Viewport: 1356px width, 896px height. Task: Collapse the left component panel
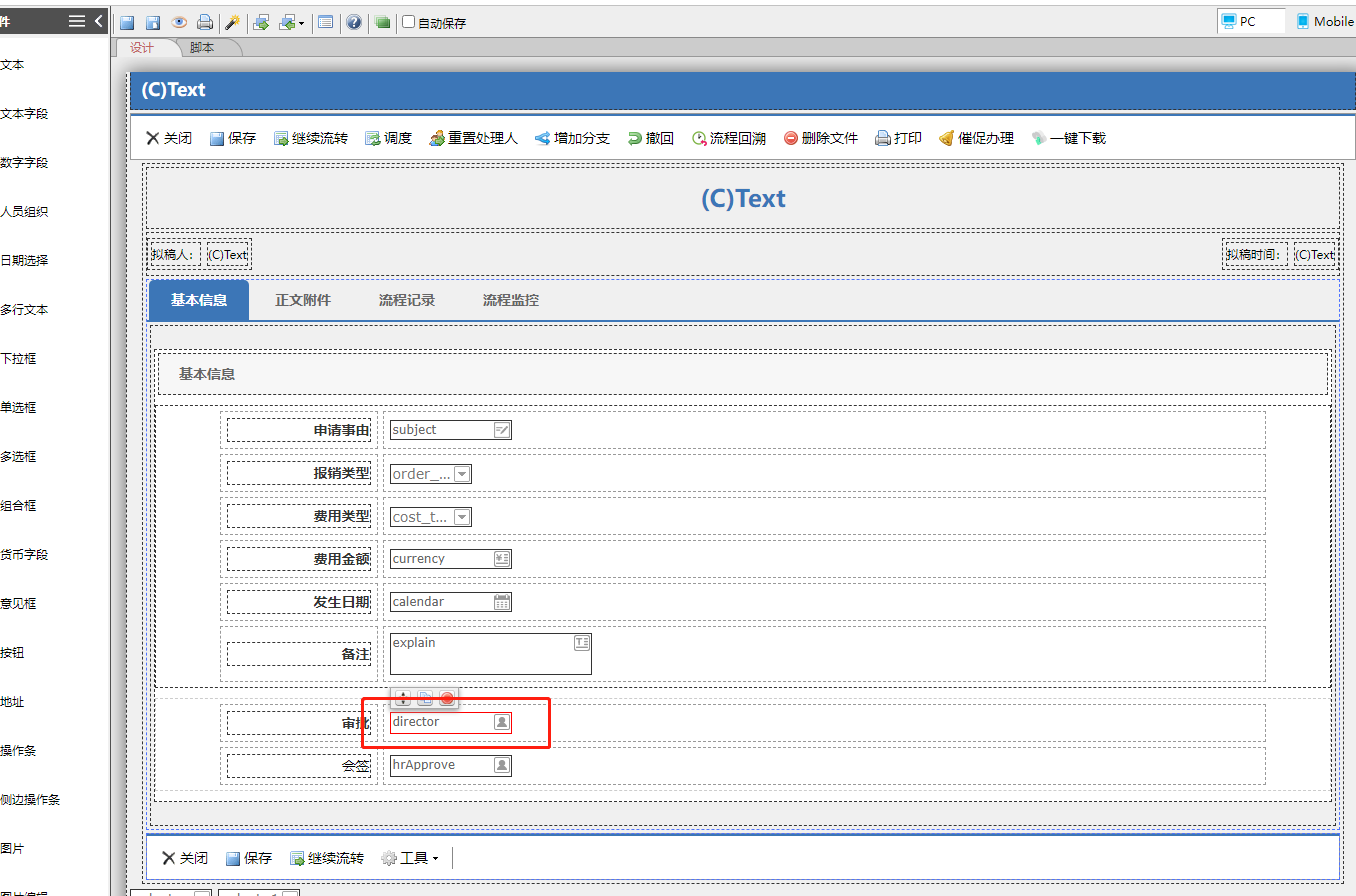point(98,21)
